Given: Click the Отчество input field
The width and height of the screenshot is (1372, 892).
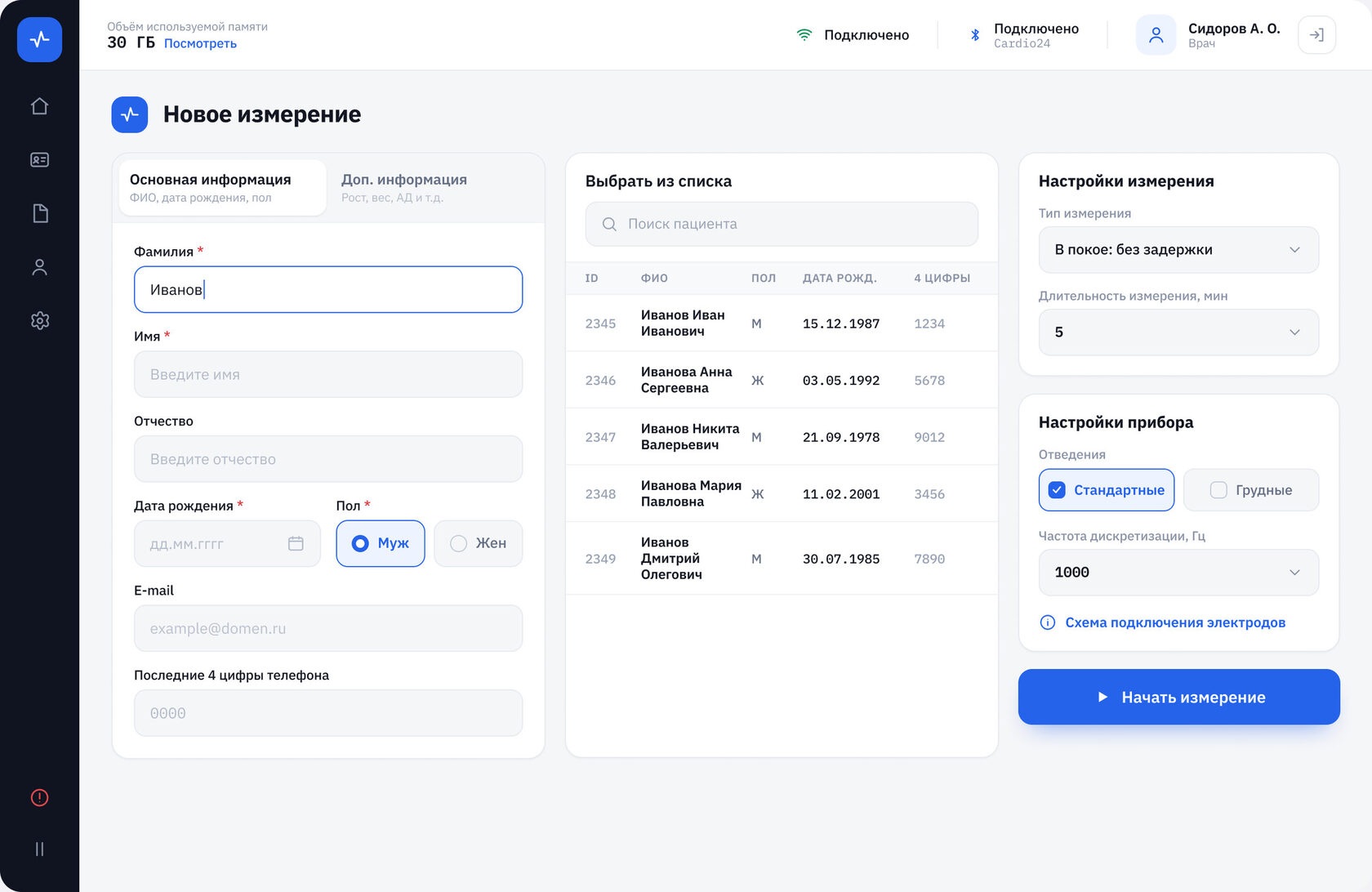Looking at the screenshot, I should pos(328,459).
